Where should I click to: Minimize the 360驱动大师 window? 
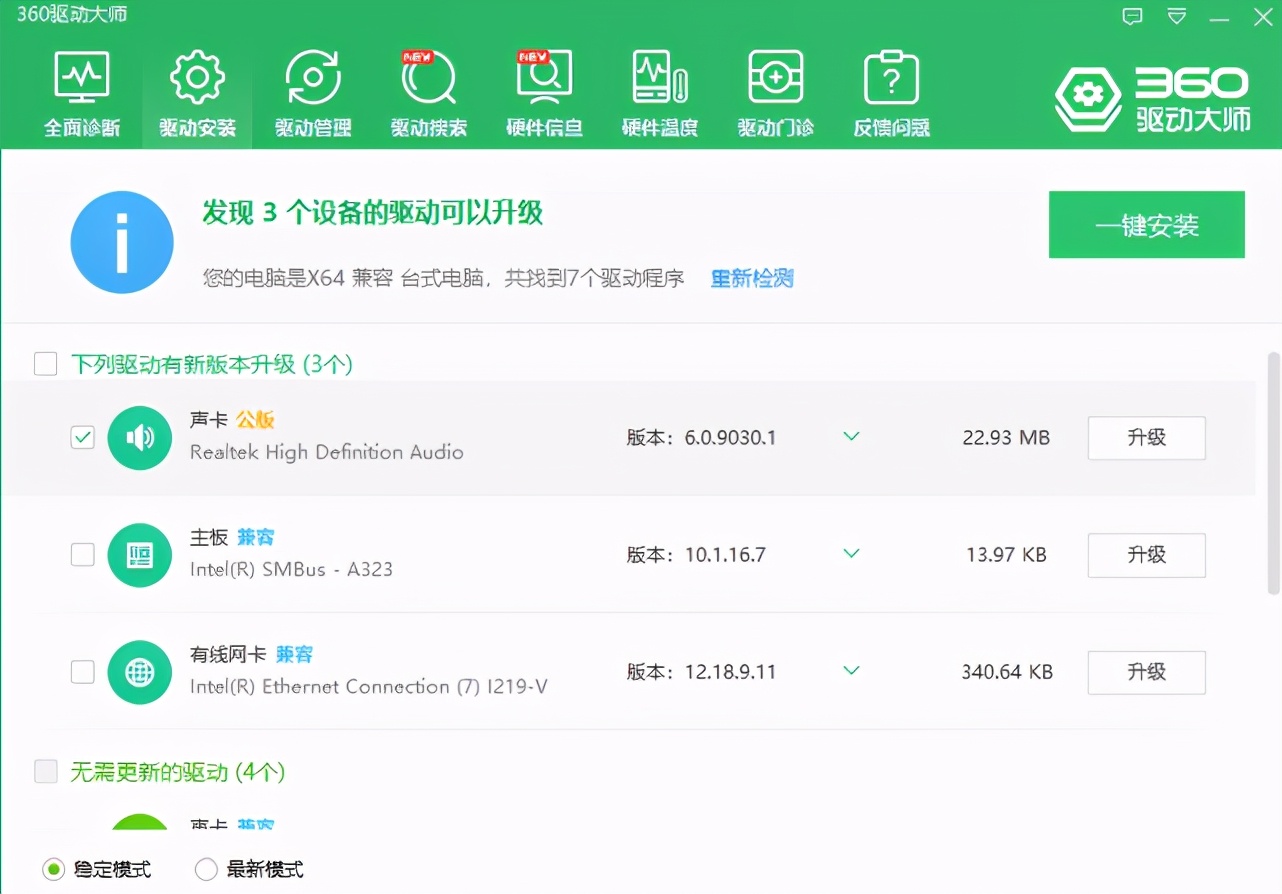click(1219, 17)
